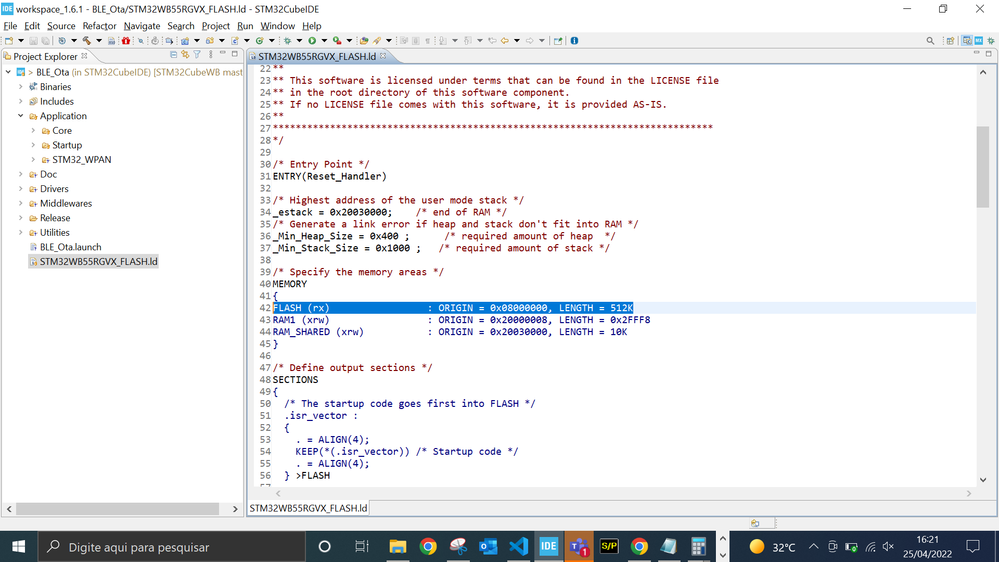Click the ENTRY(Reset_Handler) code line

click(329, 177)
